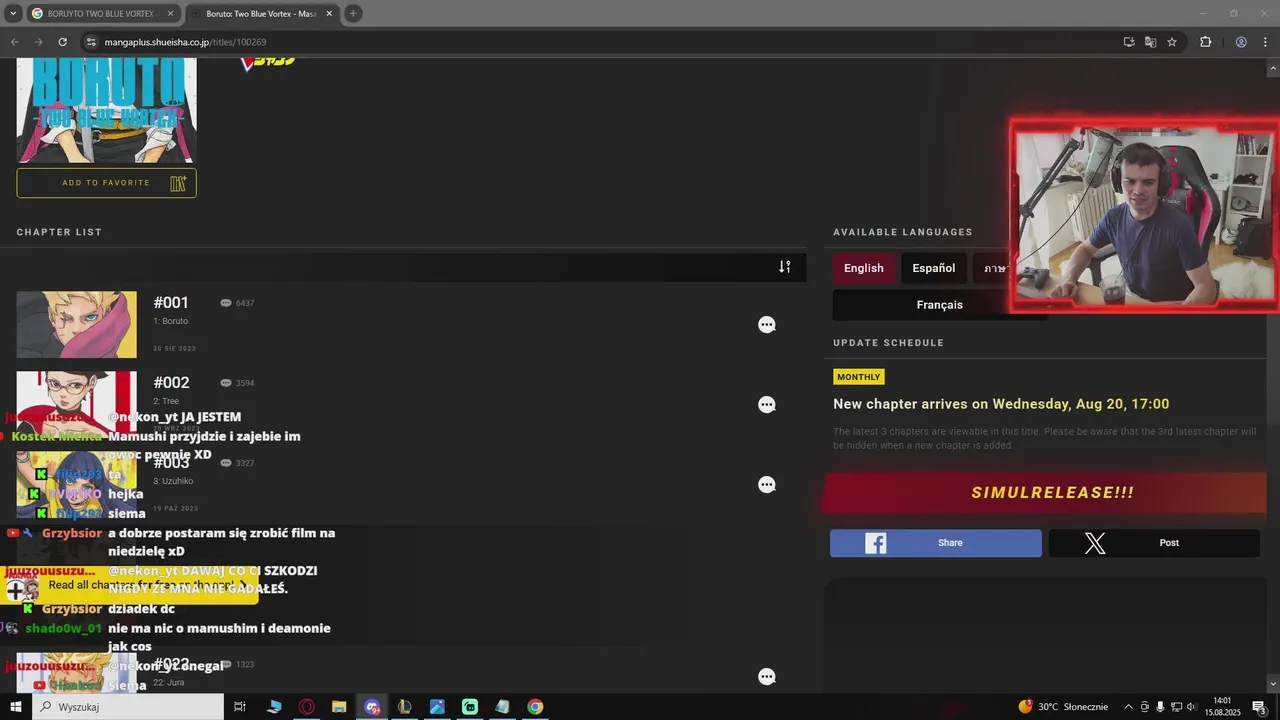
Task: Open Chrome three-dot menu
Action: (1265, 42)
